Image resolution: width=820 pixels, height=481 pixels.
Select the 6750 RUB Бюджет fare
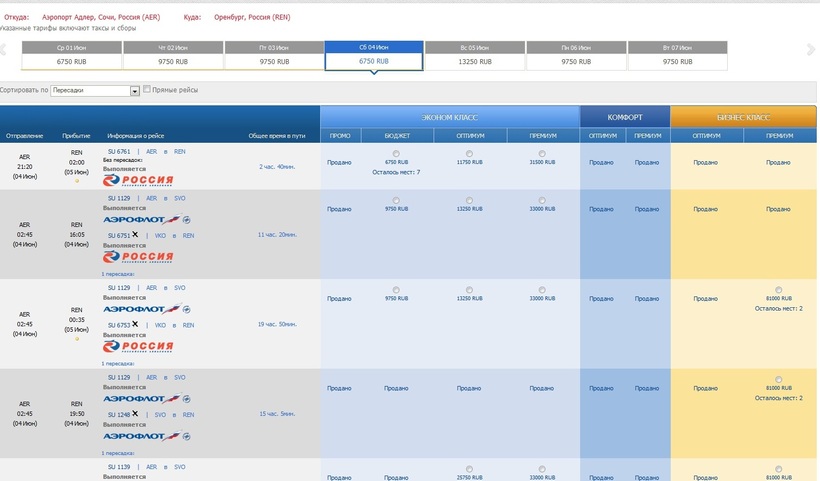[396, 153]
